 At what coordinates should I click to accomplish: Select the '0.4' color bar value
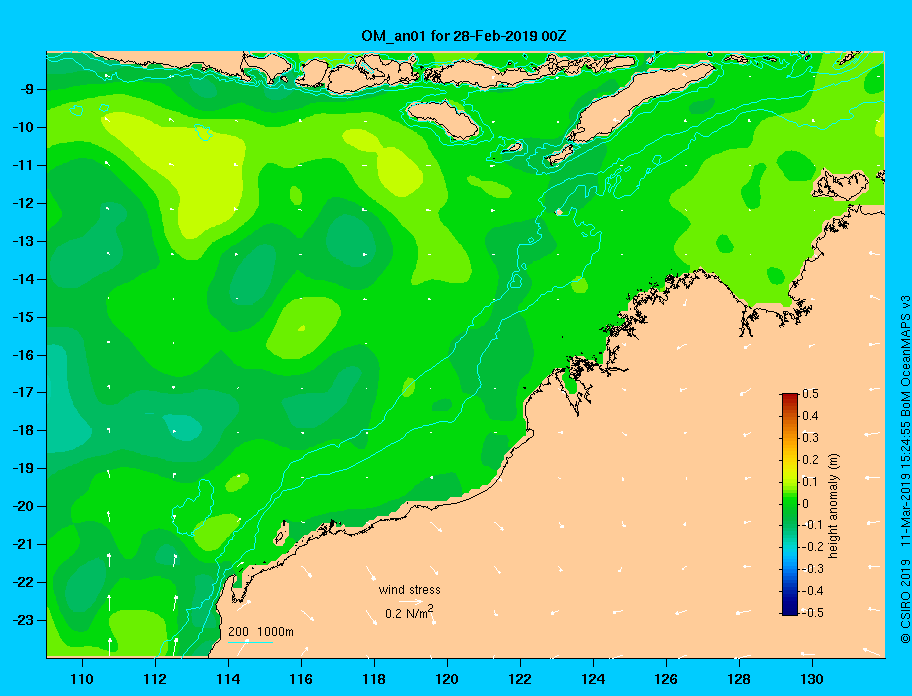click(810, 416)
